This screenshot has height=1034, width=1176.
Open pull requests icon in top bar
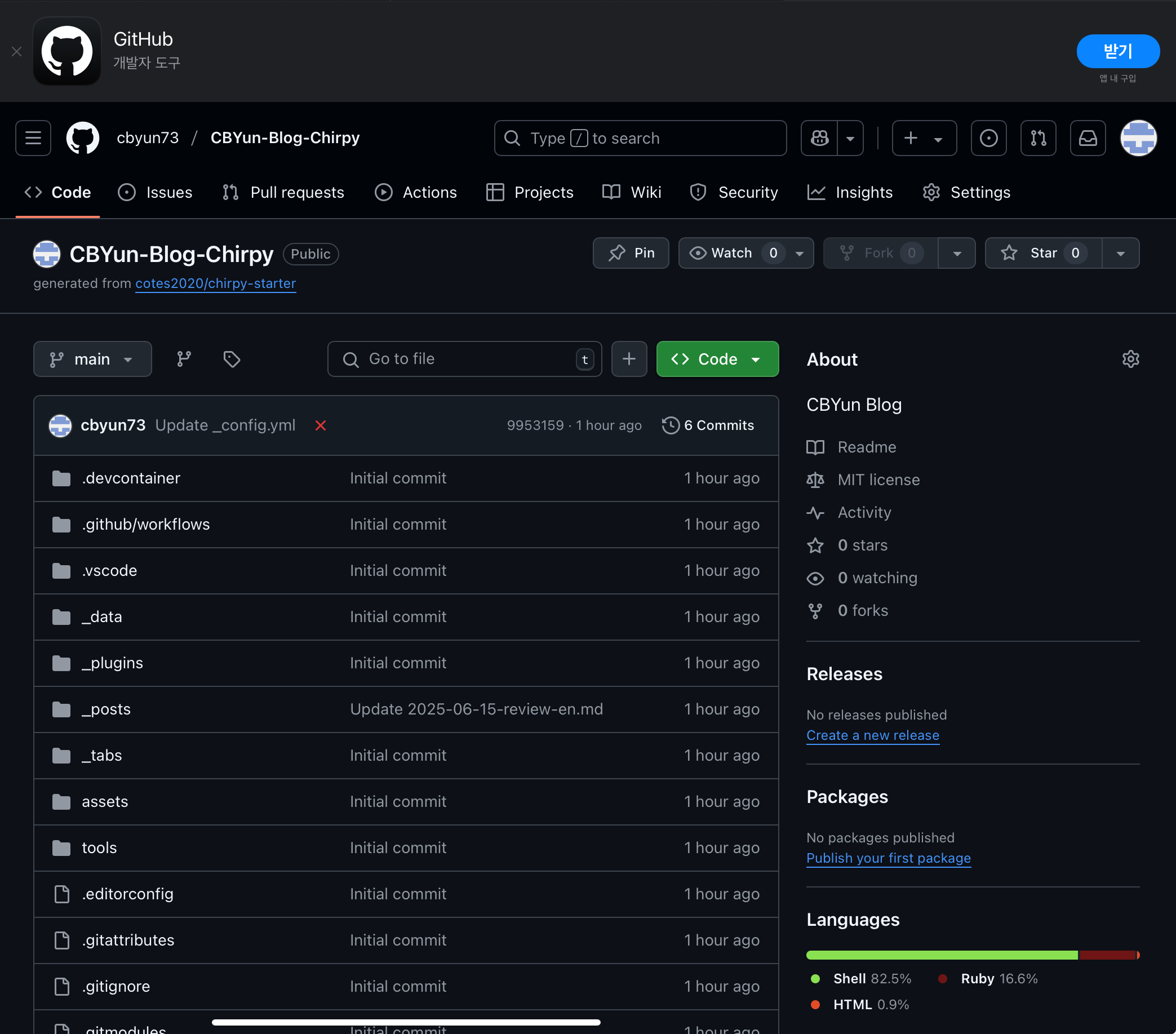1038,138
